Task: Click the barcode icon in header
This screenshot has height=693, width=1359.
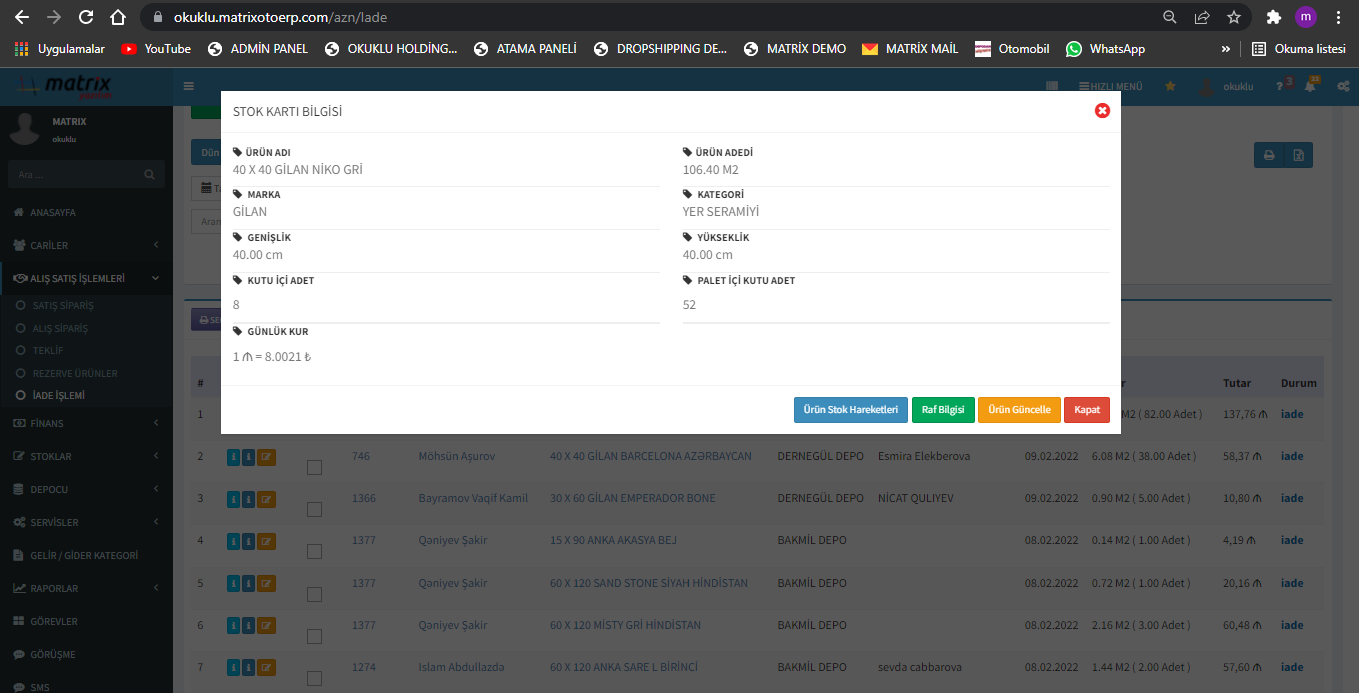Action: [x=1052, y=87]
